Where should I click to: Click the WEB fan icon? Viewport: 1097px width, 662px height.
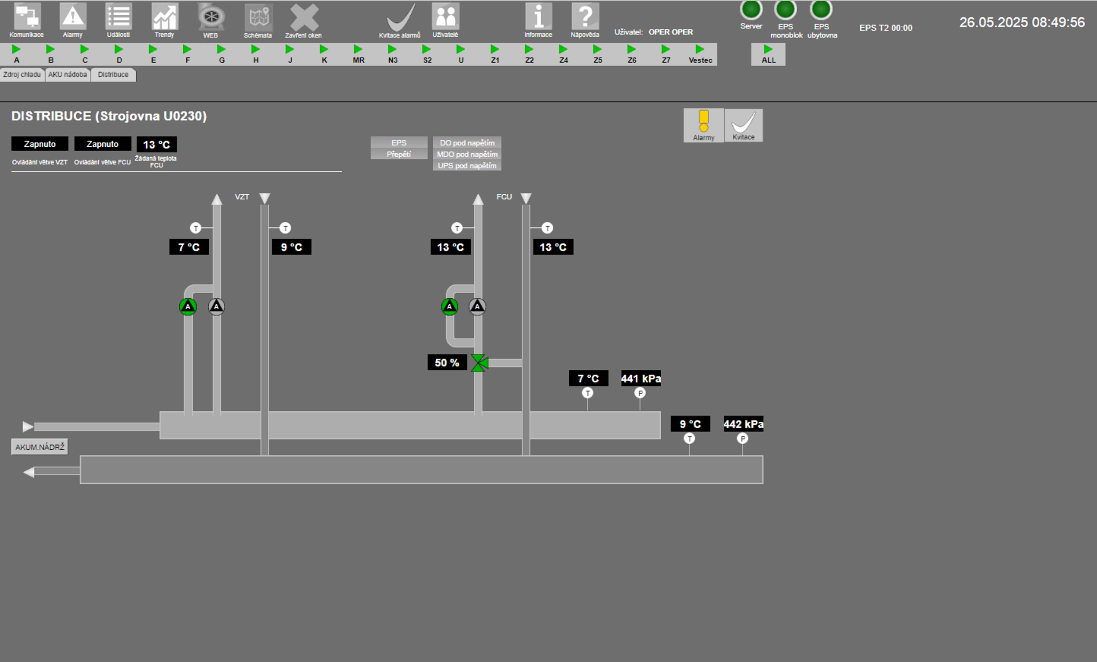tap(211, 16)
